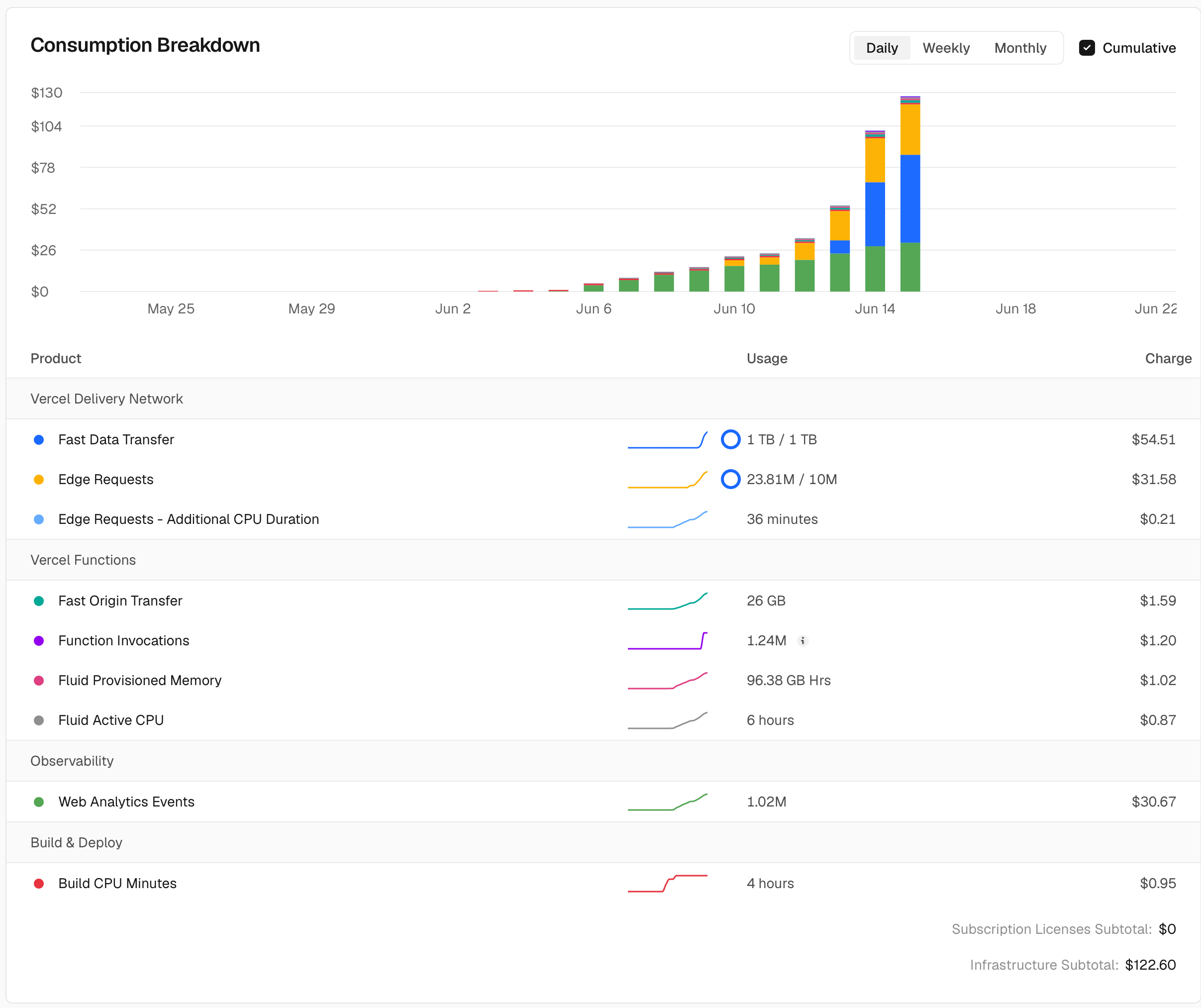Click the usage ring for Edge Requests
The width and height of the screenshot is (1201, 1008).
coord(730,480)
